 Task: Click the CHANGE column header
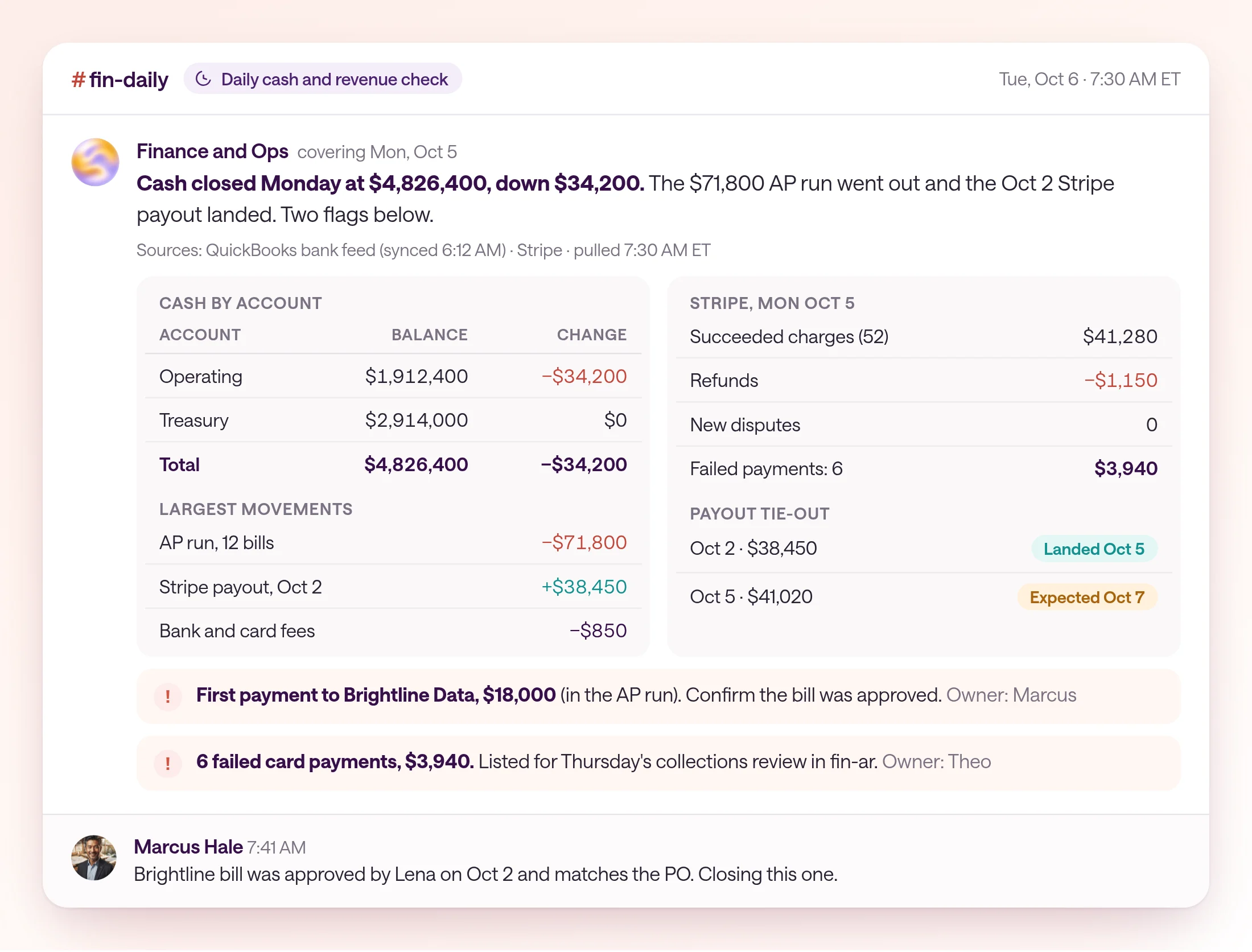coord(592,335)
